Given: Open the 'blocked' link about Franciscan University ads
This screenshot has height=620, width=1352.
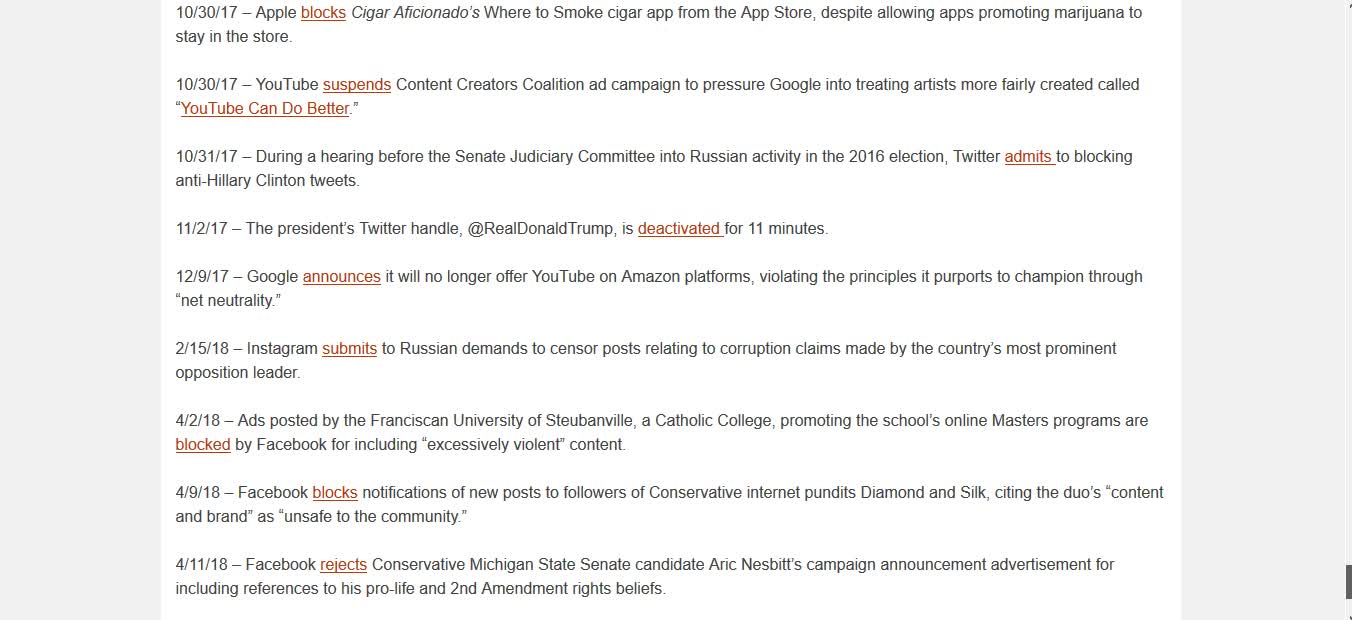Looking at the screenshot, I should point(203,445).
